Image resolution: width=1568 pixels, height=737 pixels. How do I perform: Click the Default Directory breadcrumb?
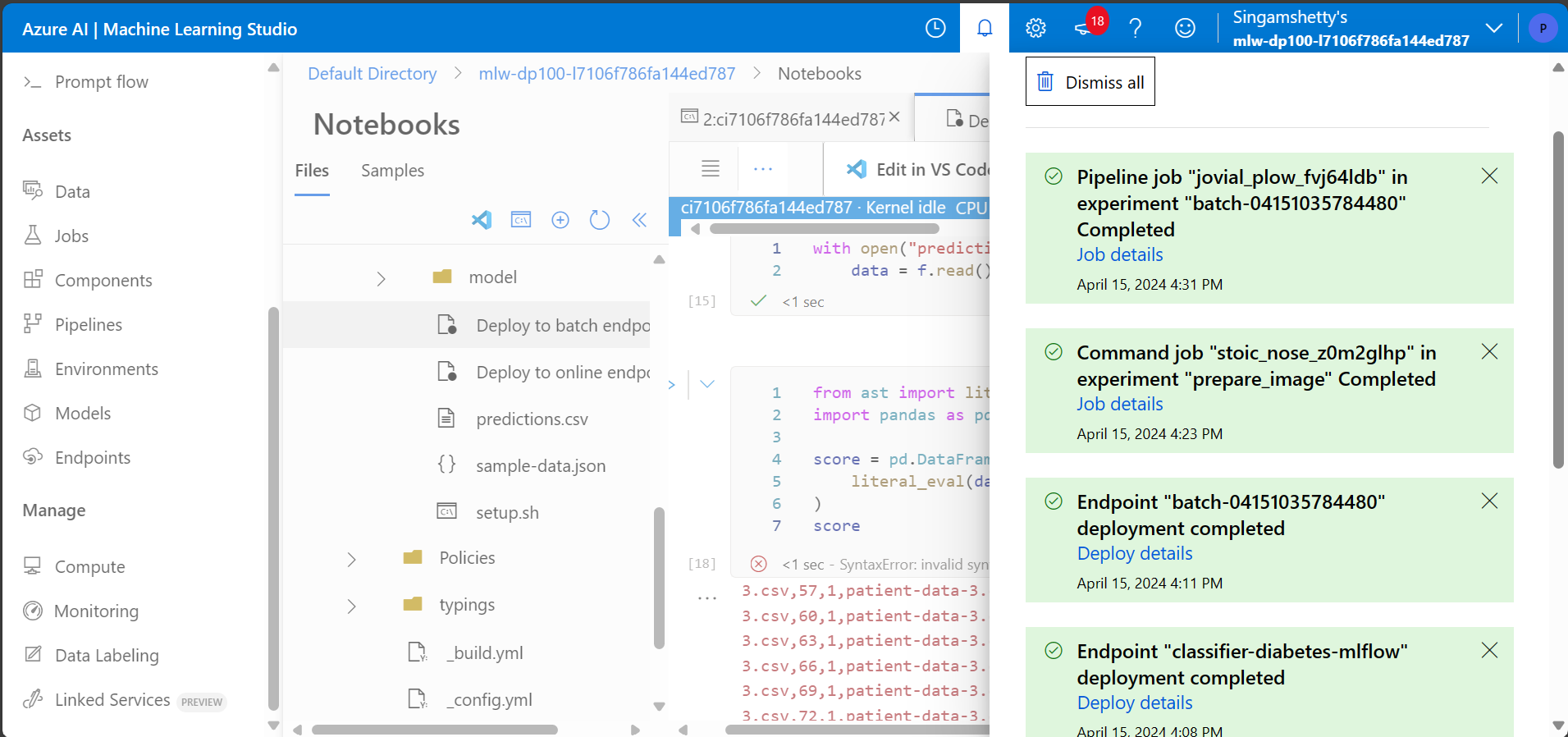click(x=372, y=74)
